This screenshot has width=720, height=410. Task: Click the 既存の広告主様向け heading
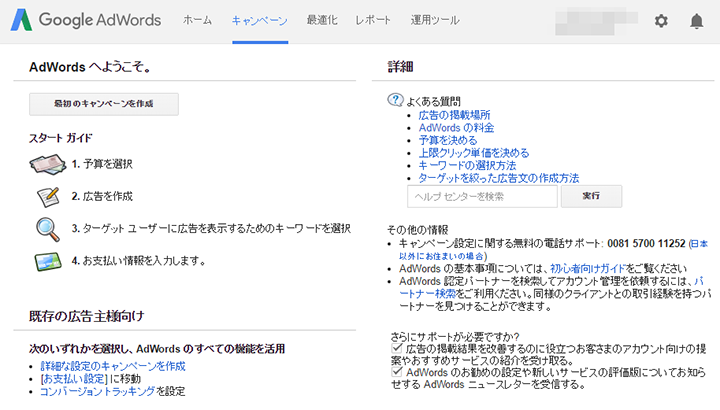(87, 316)
